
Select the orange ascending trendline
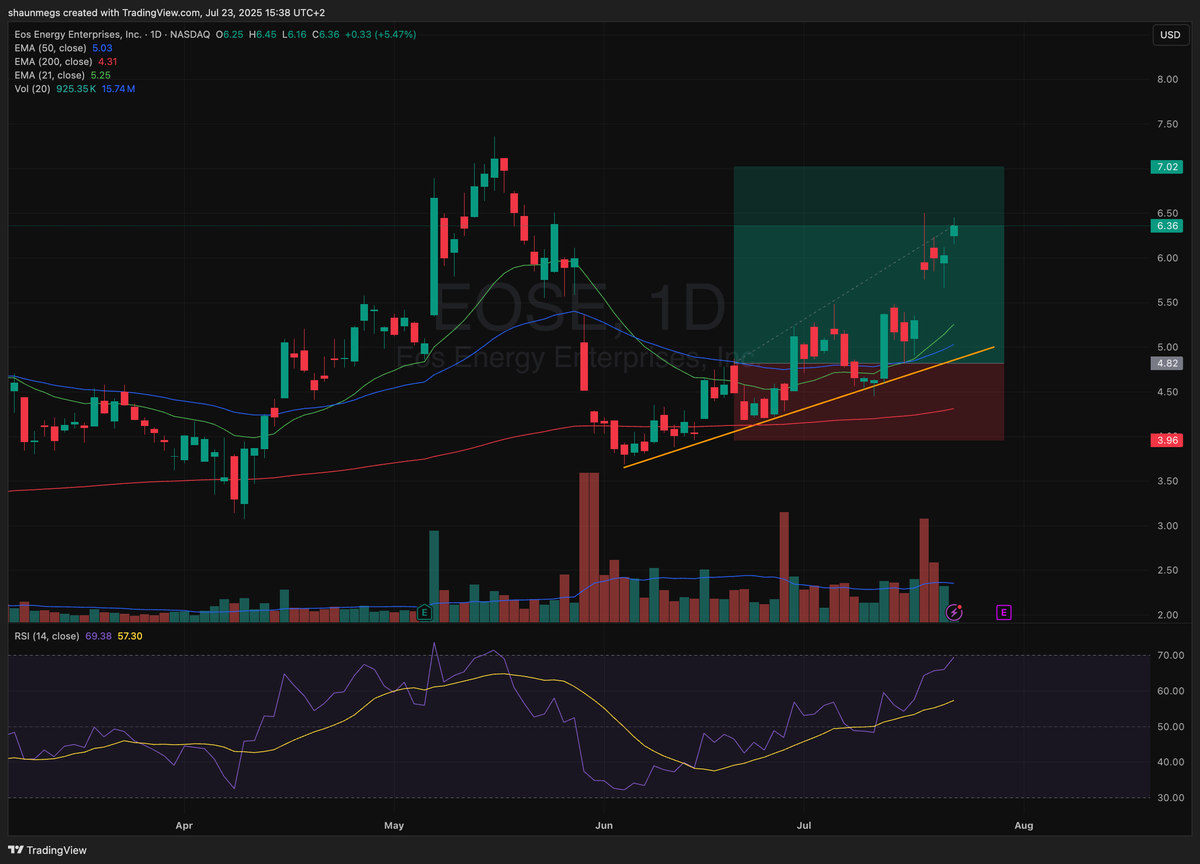[x=808, y=407]
